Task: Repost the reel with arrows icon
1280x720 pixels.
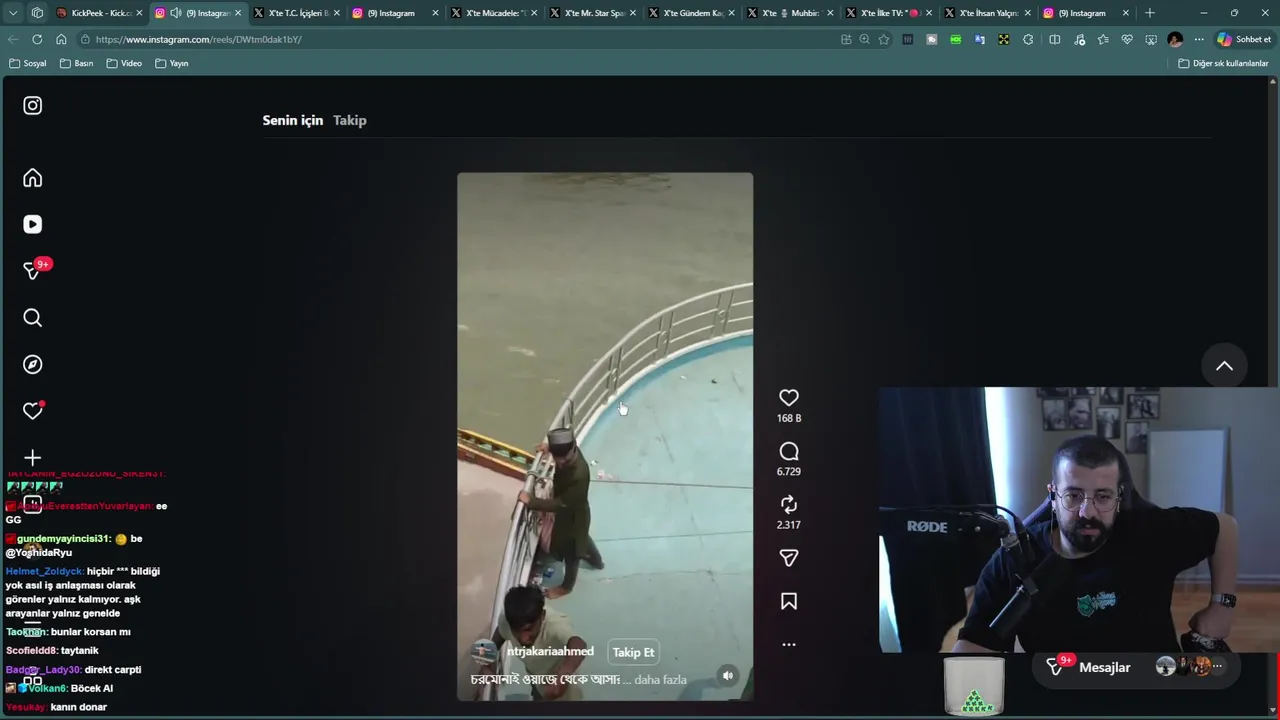Action: coord(789,504)
